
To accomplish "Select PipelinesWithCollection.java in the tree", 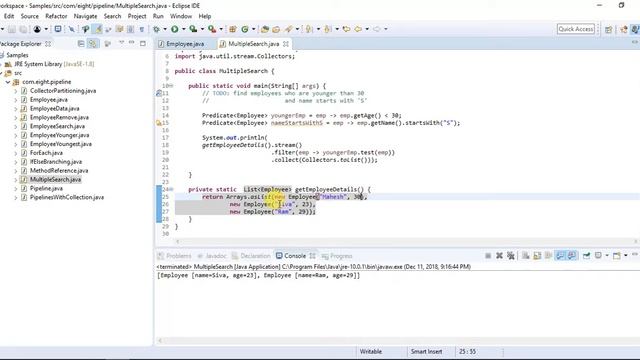I will point(67,198).
